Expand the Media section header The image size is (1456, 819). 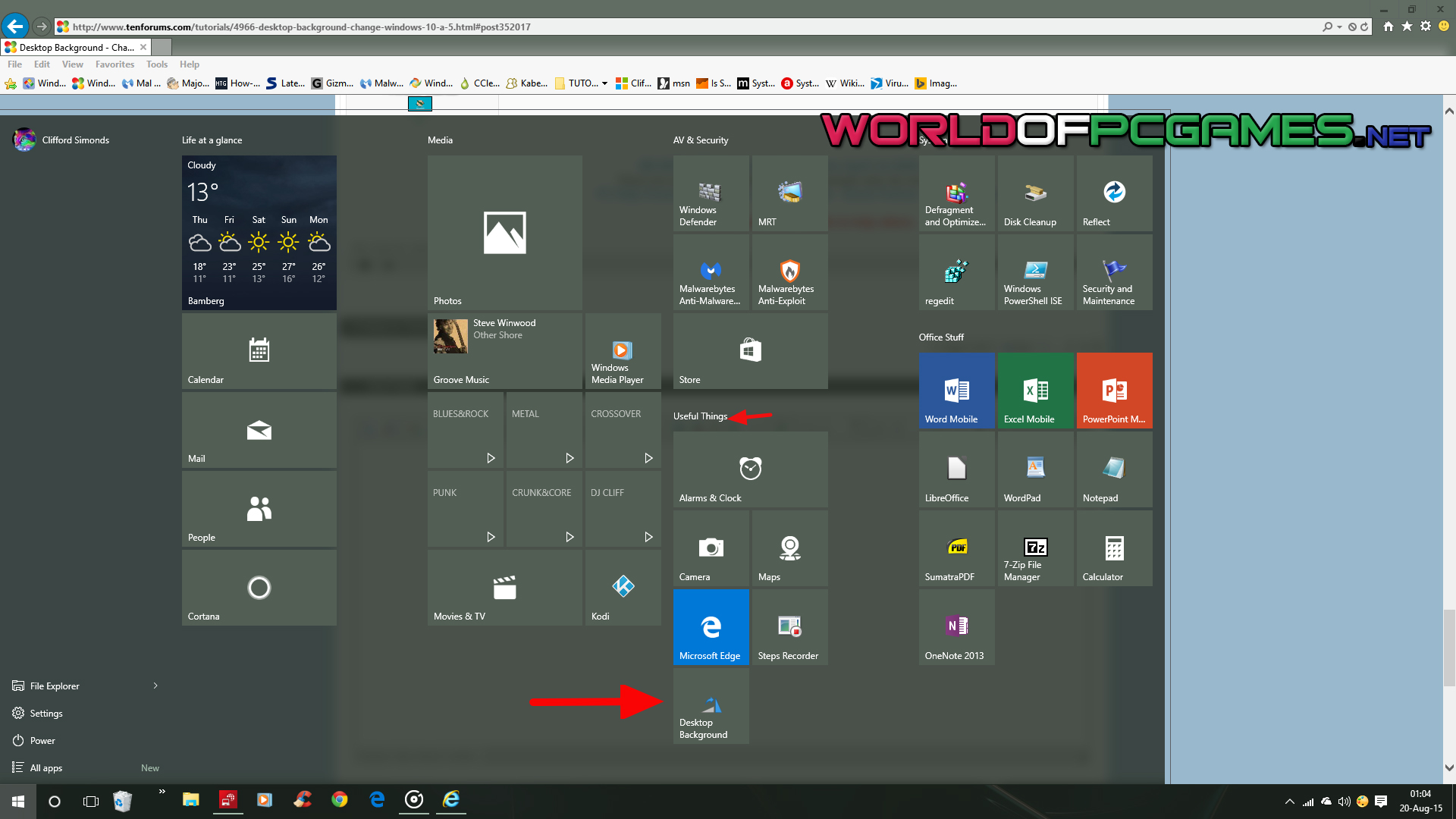point(440,139)
